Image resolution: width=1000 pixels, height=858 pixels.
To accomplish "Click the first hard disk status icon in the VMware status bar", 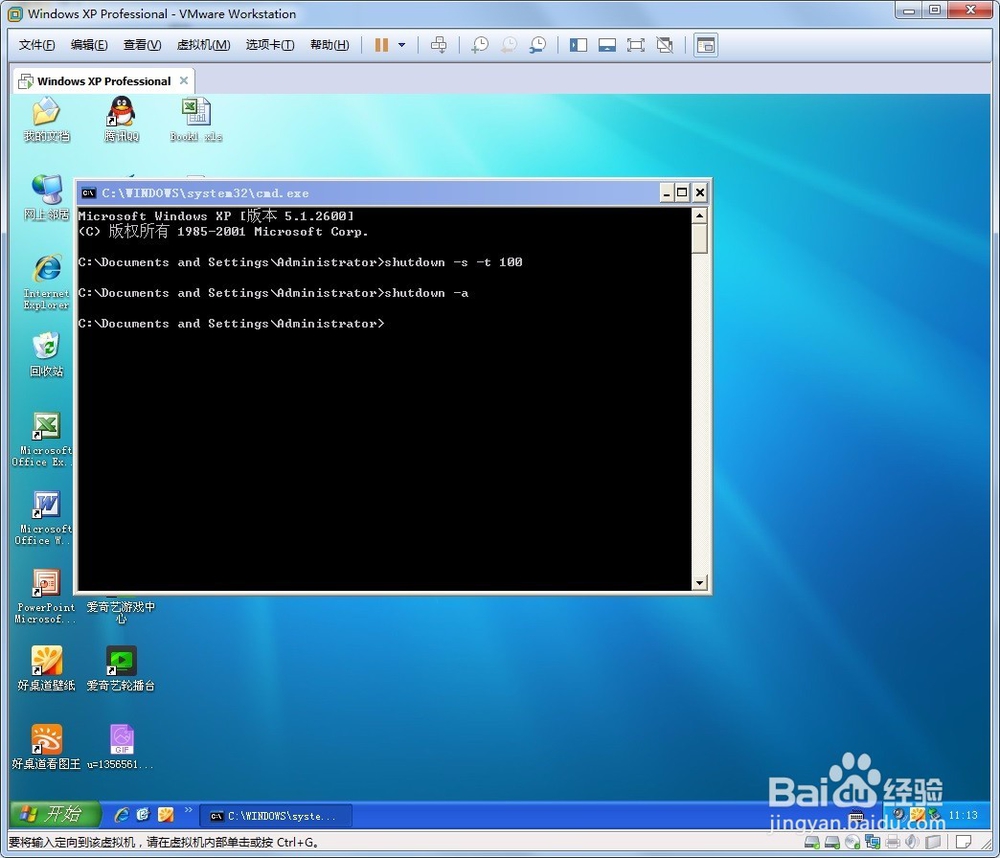I will point(812,842).
